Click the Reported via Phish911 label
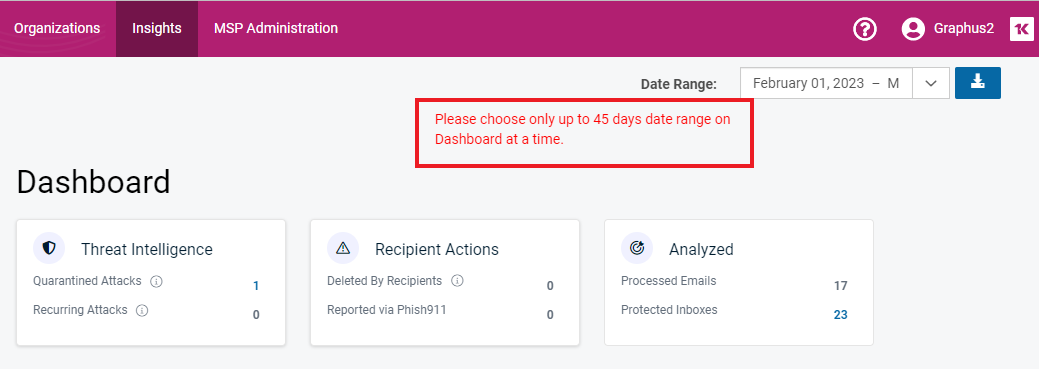Viewport: 1039px width, 369px height. pos(386,309)
